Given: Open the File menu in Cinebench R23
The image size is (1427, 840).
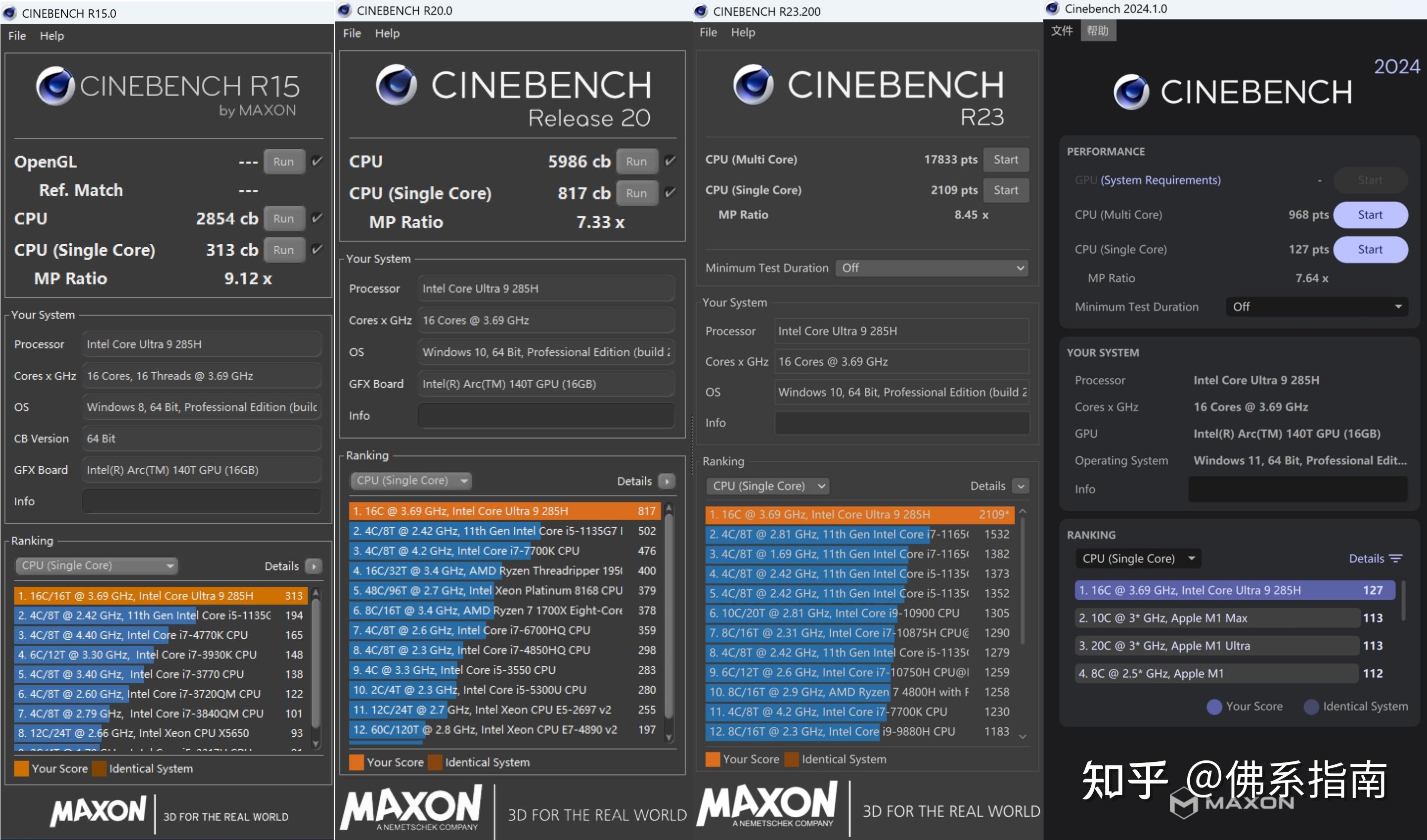Looking at the screenshot, I should tap(709, 32).
